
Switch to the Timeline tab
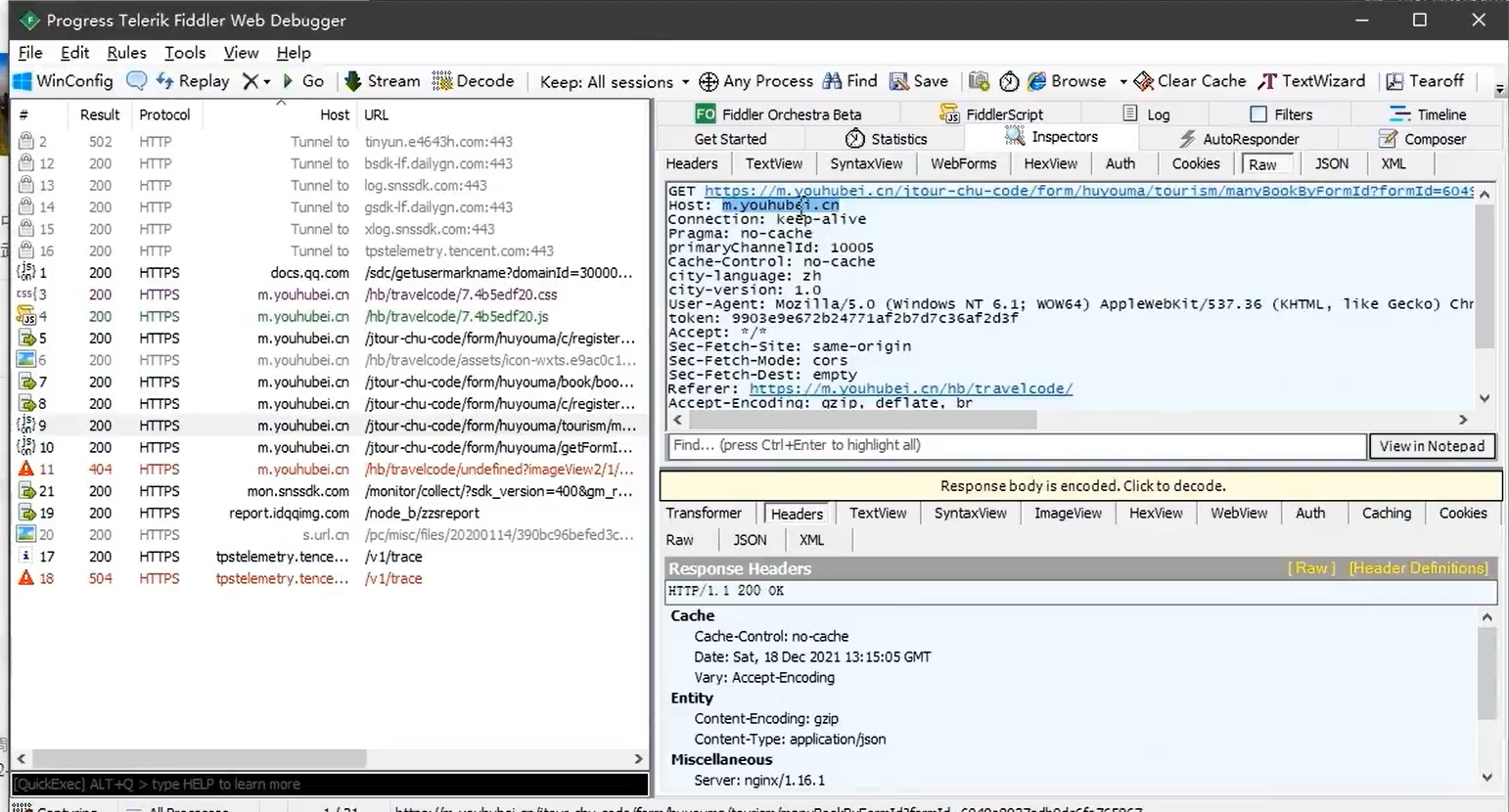[x=1429, y=114]
